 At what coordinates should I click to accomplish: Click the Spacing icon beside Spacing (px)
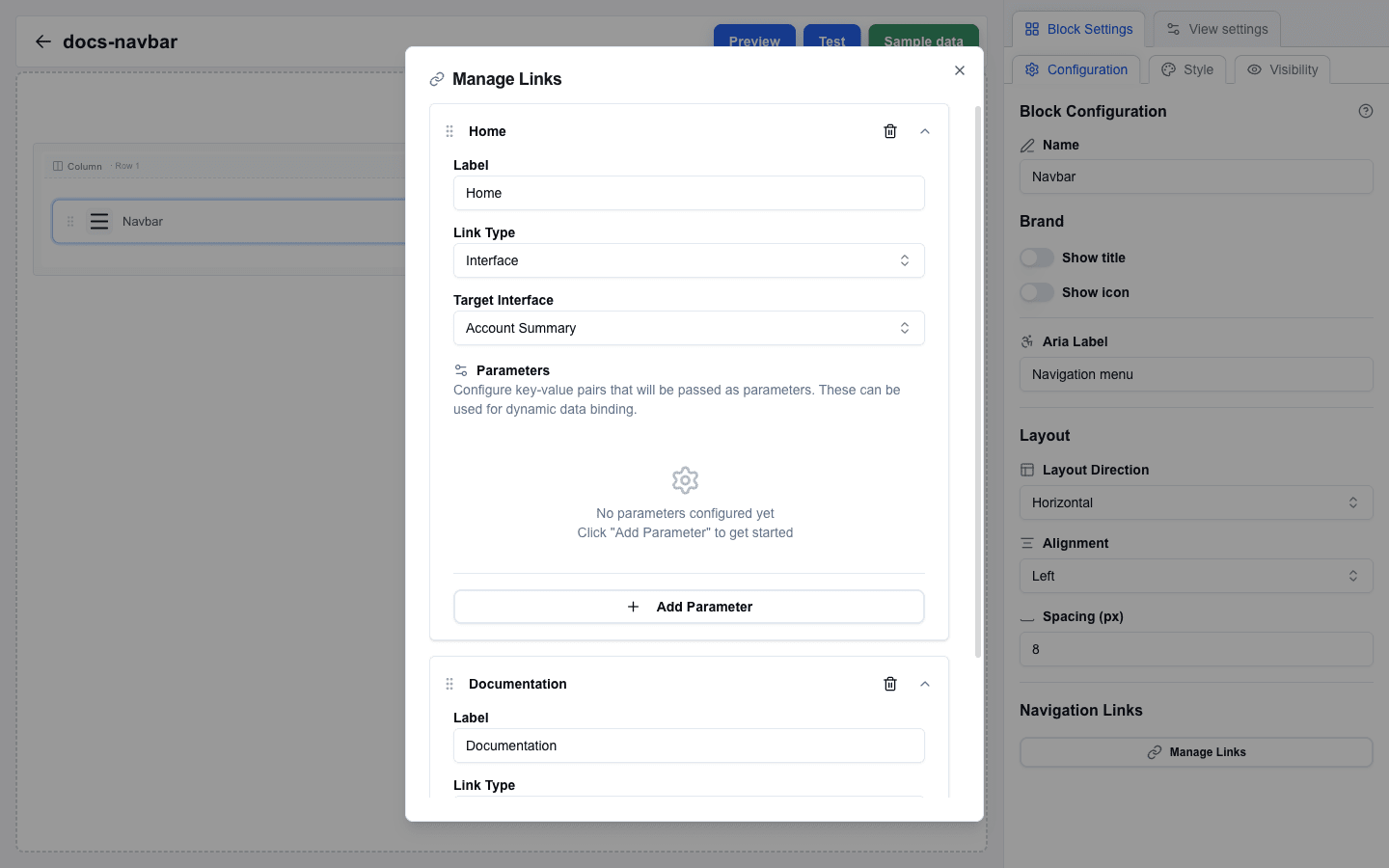click(1027, 619)
